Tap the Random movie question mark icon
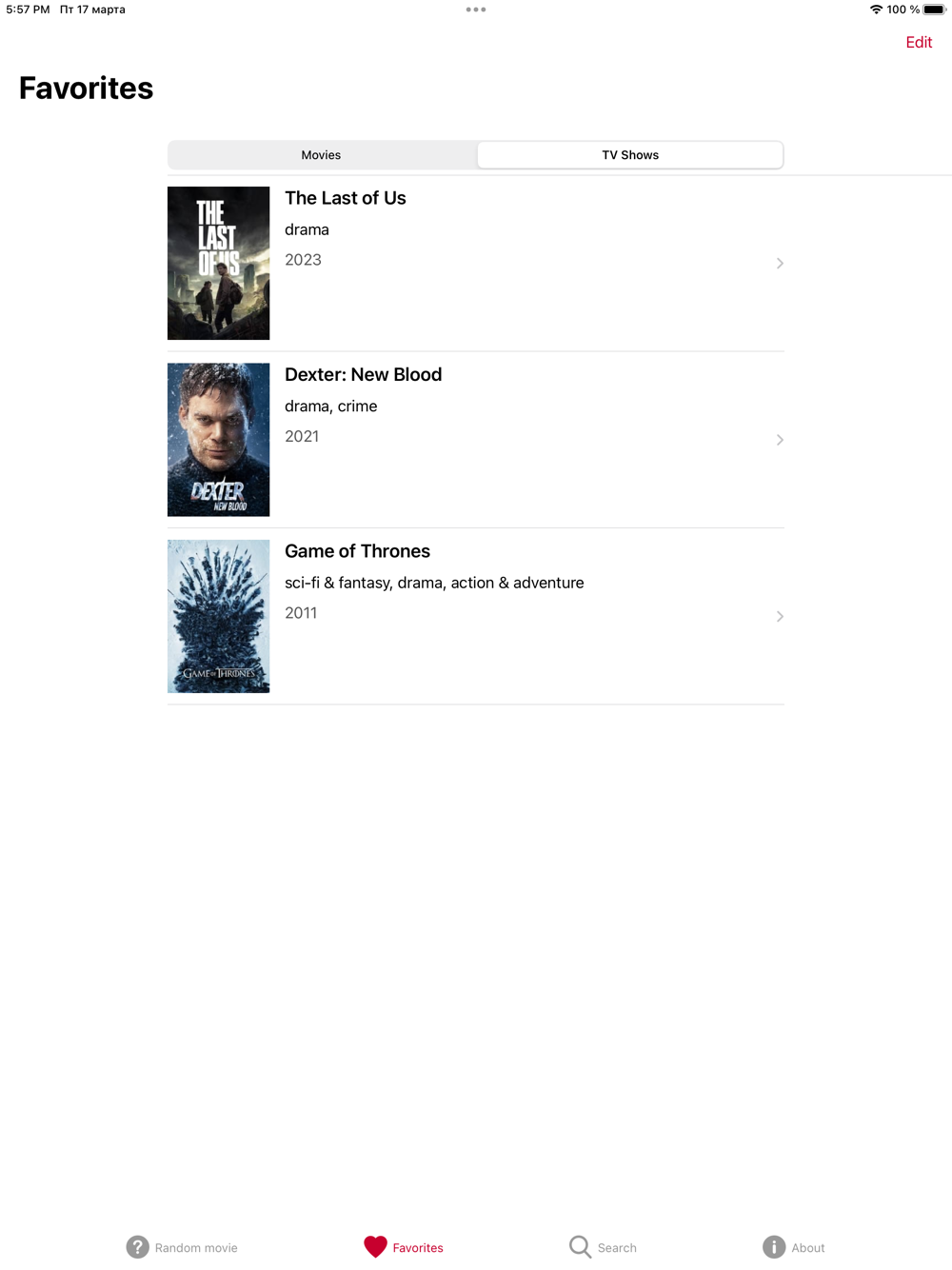The width and height of the screenshot is (952, 1270). pyautogui.click(x=138, y=1247)
